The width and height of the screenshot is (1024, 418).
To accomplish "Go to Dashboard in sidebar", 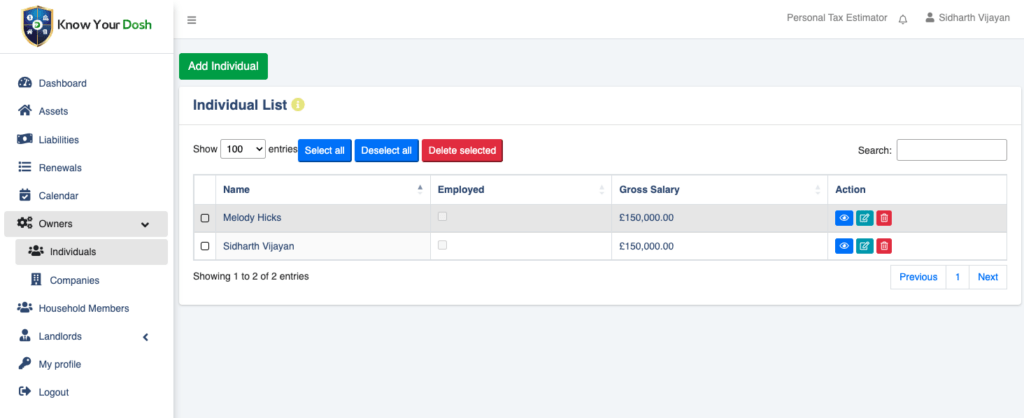I will click(62, 83).
